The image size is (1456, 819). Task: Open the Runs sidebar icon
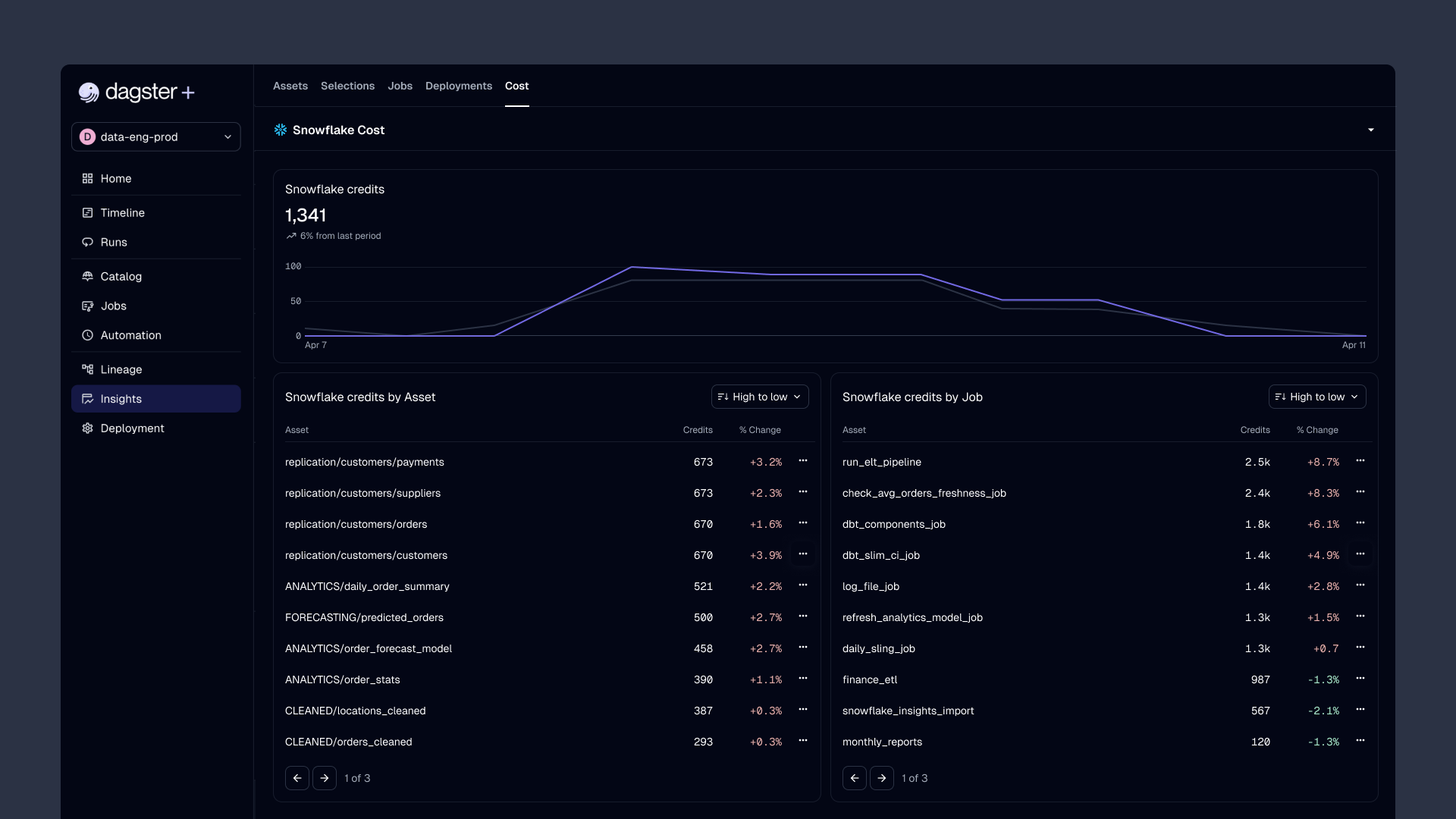coord(87,242)
